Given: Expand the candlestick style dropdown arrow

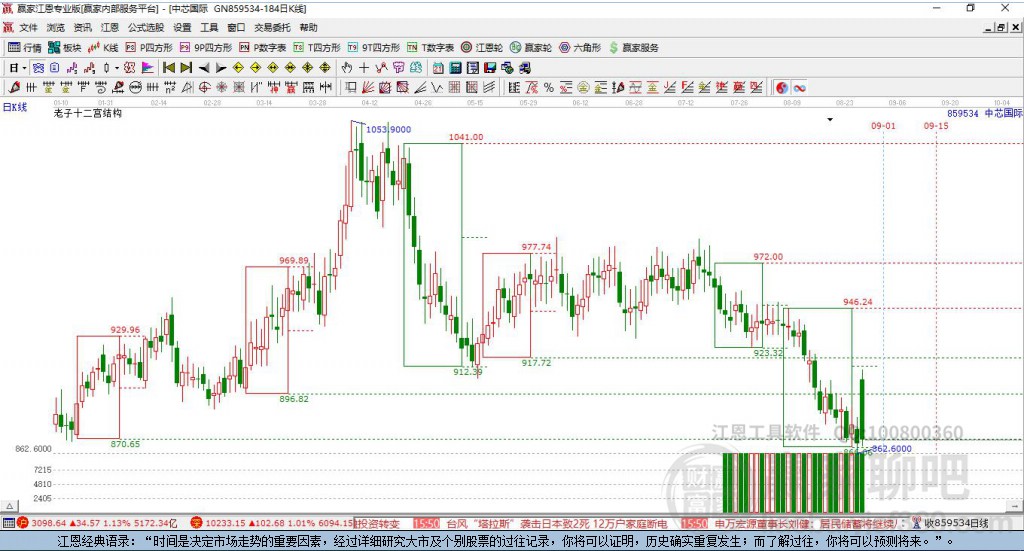Looking at the screenshot, I should 117,68.
